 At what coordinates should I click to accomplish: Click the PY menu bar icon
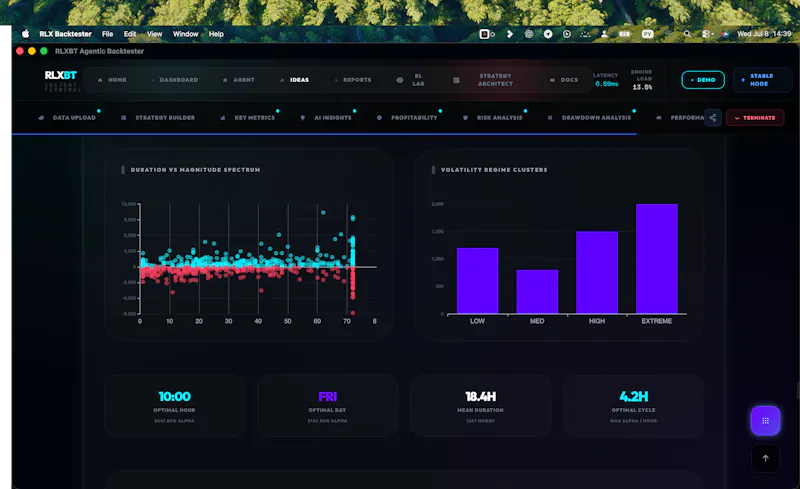point(647,34)
